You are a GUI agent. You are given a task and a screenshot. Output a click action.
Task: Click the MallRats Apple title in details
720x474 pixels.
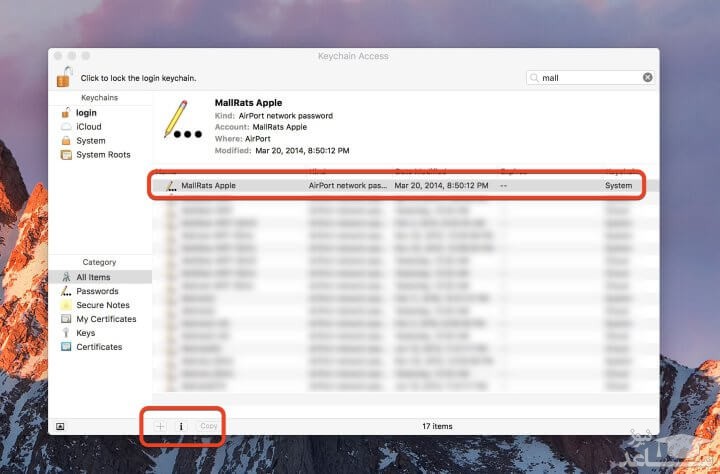[248, 103]
